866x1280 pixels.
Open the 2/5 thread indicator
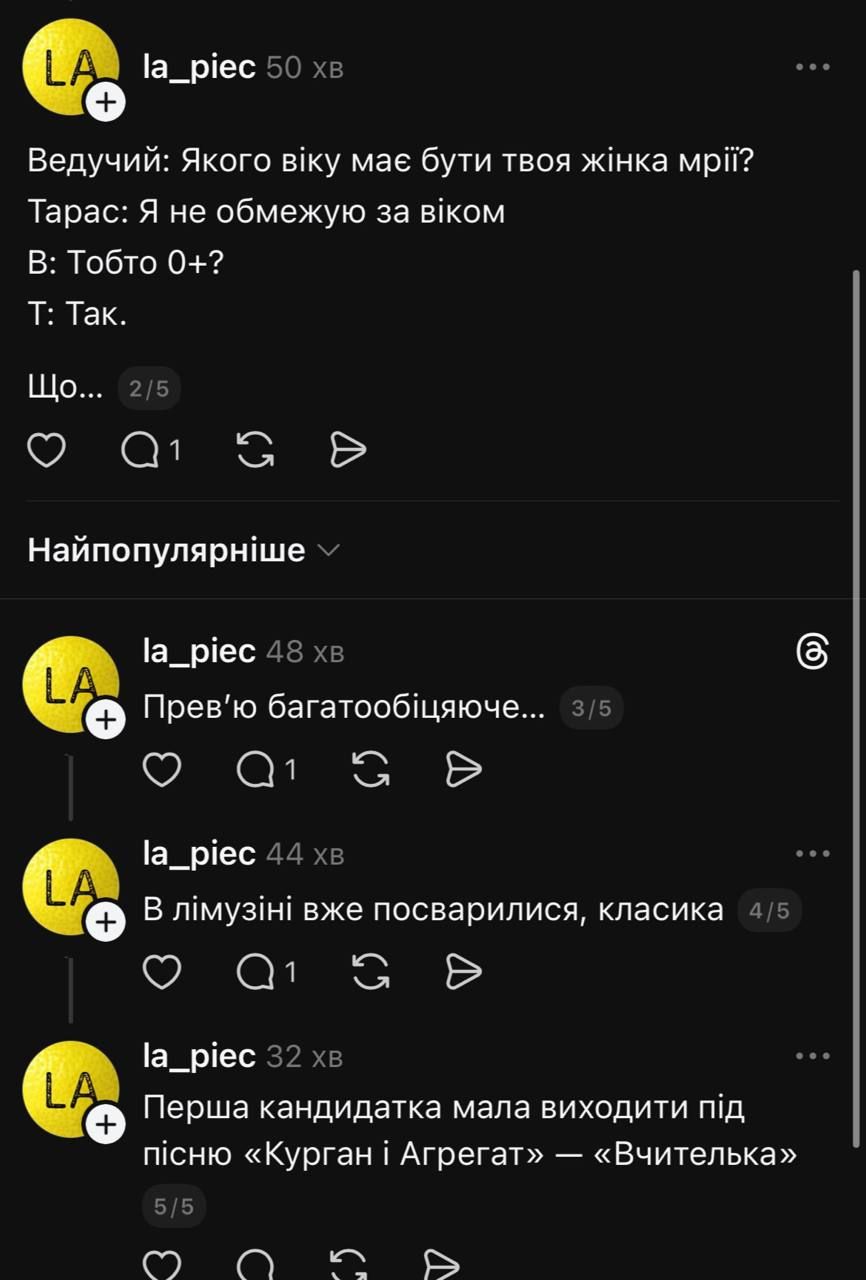coord(149,390)
